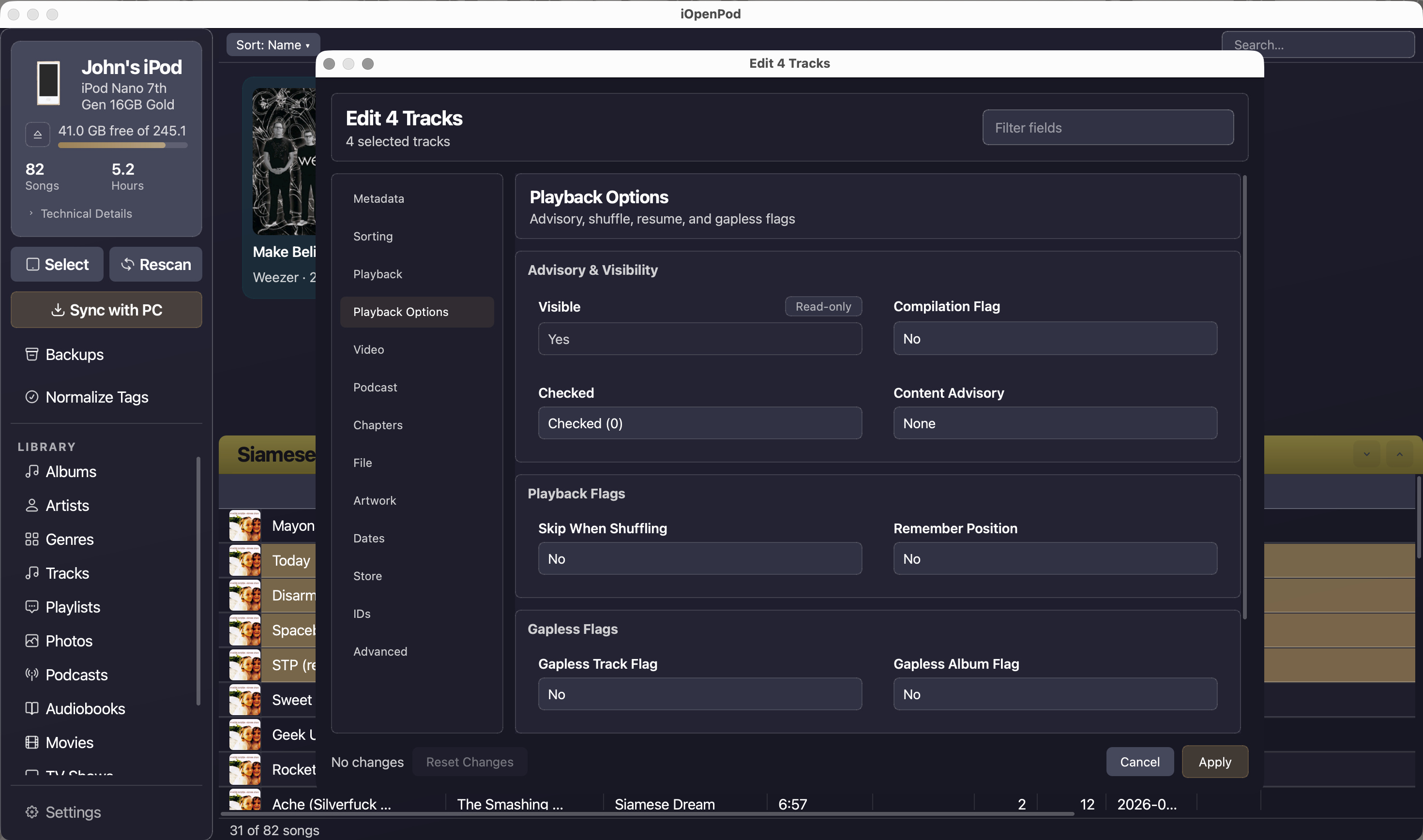Open the Checked field dropdown
Image resolution: width=1423 pixels, height=840 pixels.
click(699, 423)
